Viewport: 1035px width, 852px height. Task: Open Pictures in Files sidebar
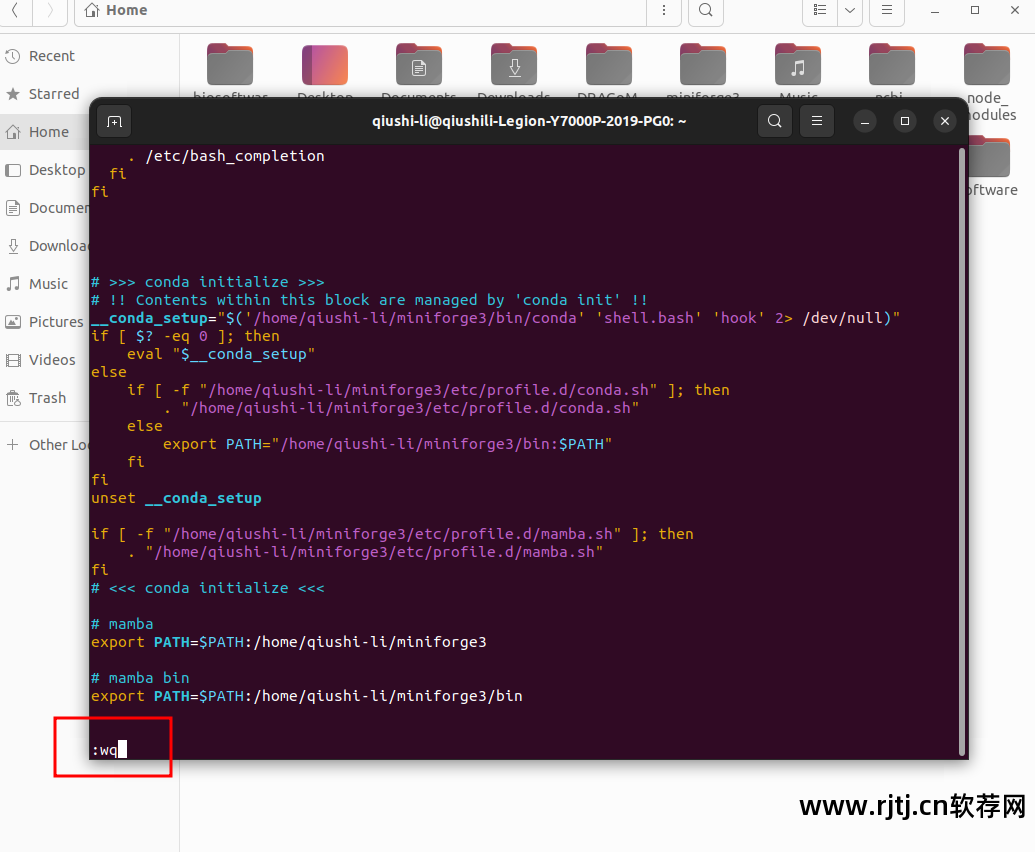click(45, 322)
